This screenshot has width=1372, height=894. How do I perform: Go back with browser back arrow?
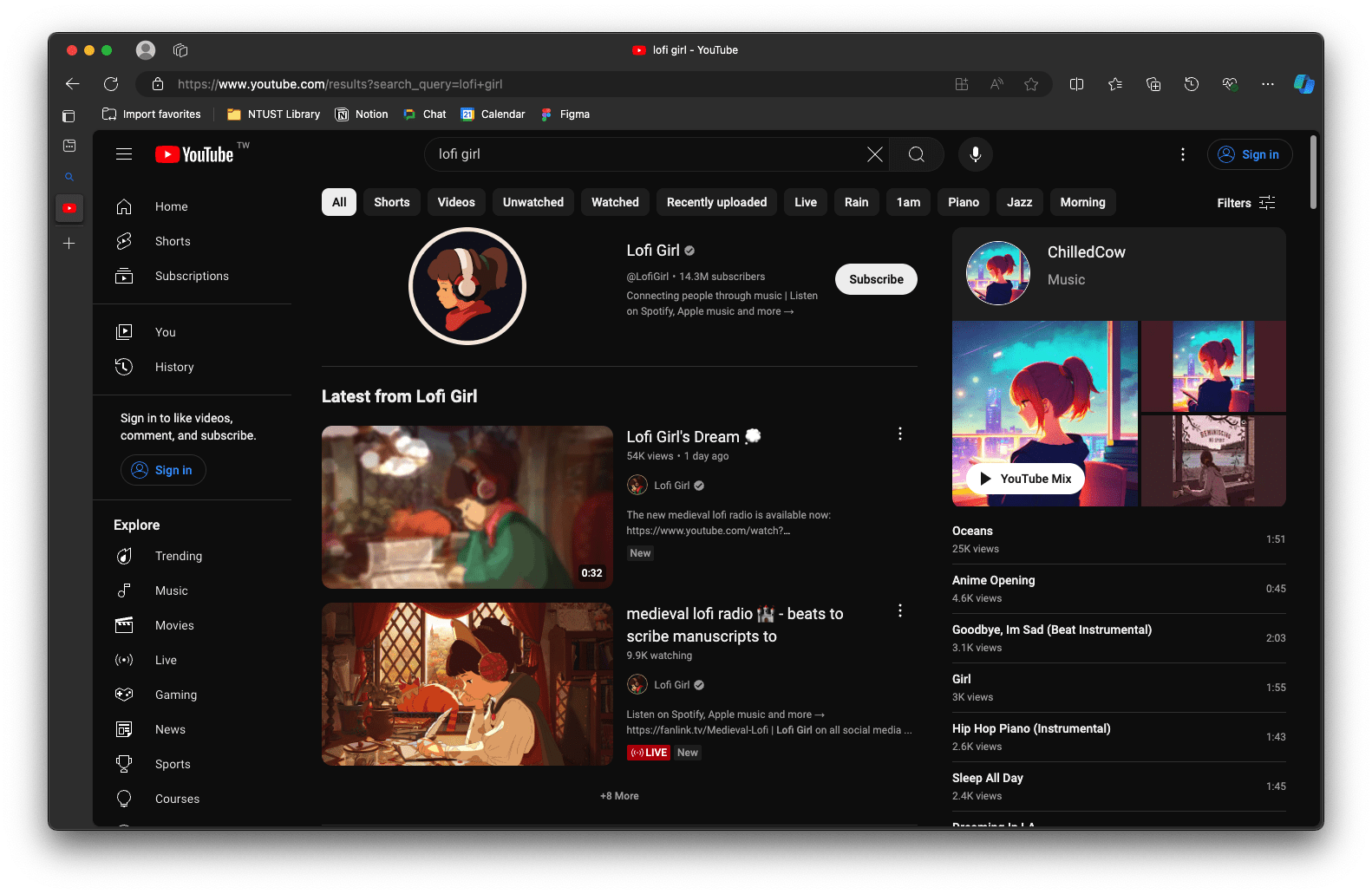pos(73,84)
